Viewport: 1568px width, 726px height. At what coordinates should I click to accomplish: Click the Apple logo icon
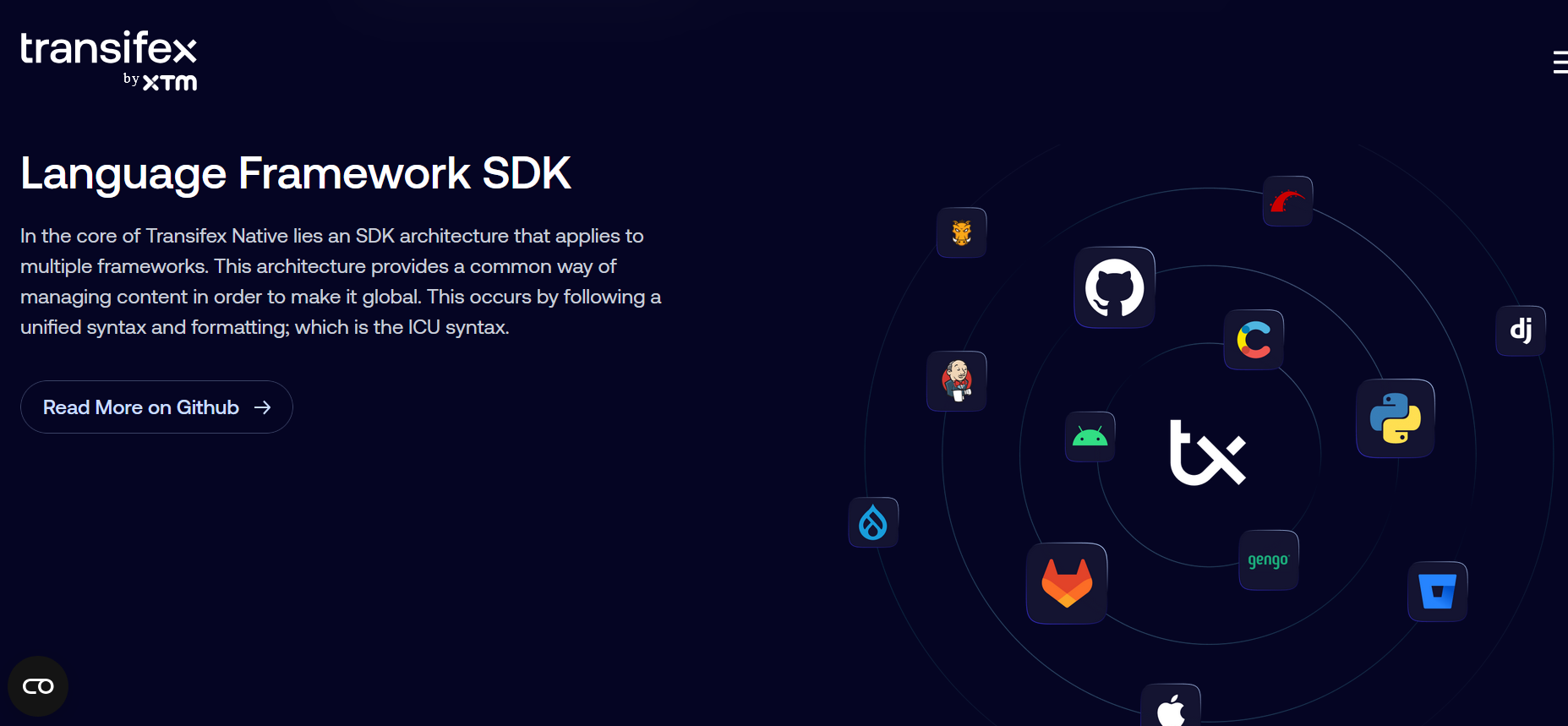pyautogui.click(x=1171, y=706)
